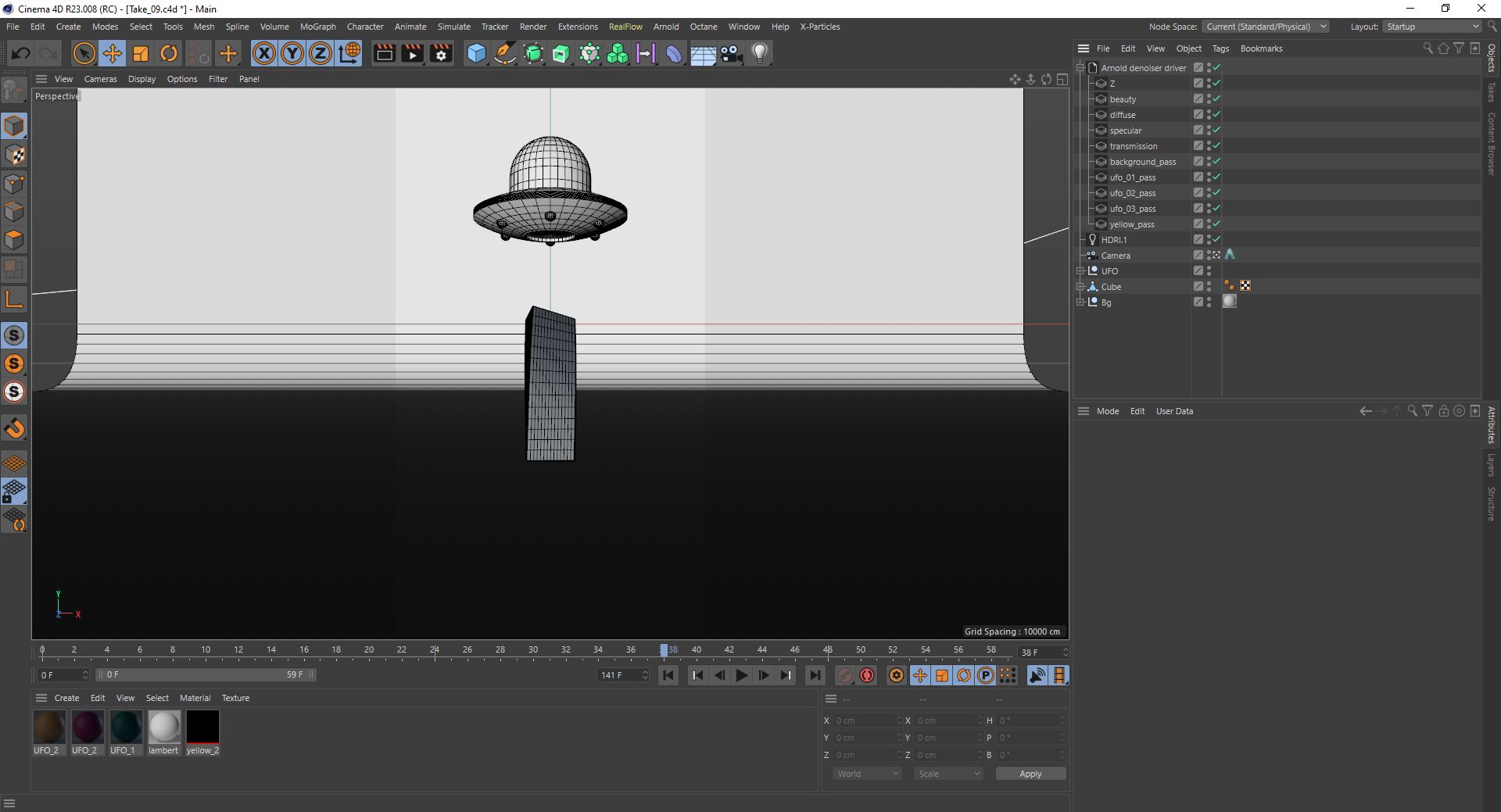This screenshot has width=1501, height=812.
Task: Open the Layout Startup dropdown
Action: click(x=1432, y=27)
